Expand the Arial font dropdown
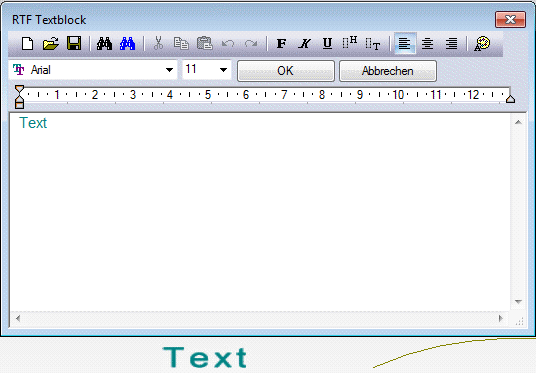This screenshot has height=374, width=537. 169,70
